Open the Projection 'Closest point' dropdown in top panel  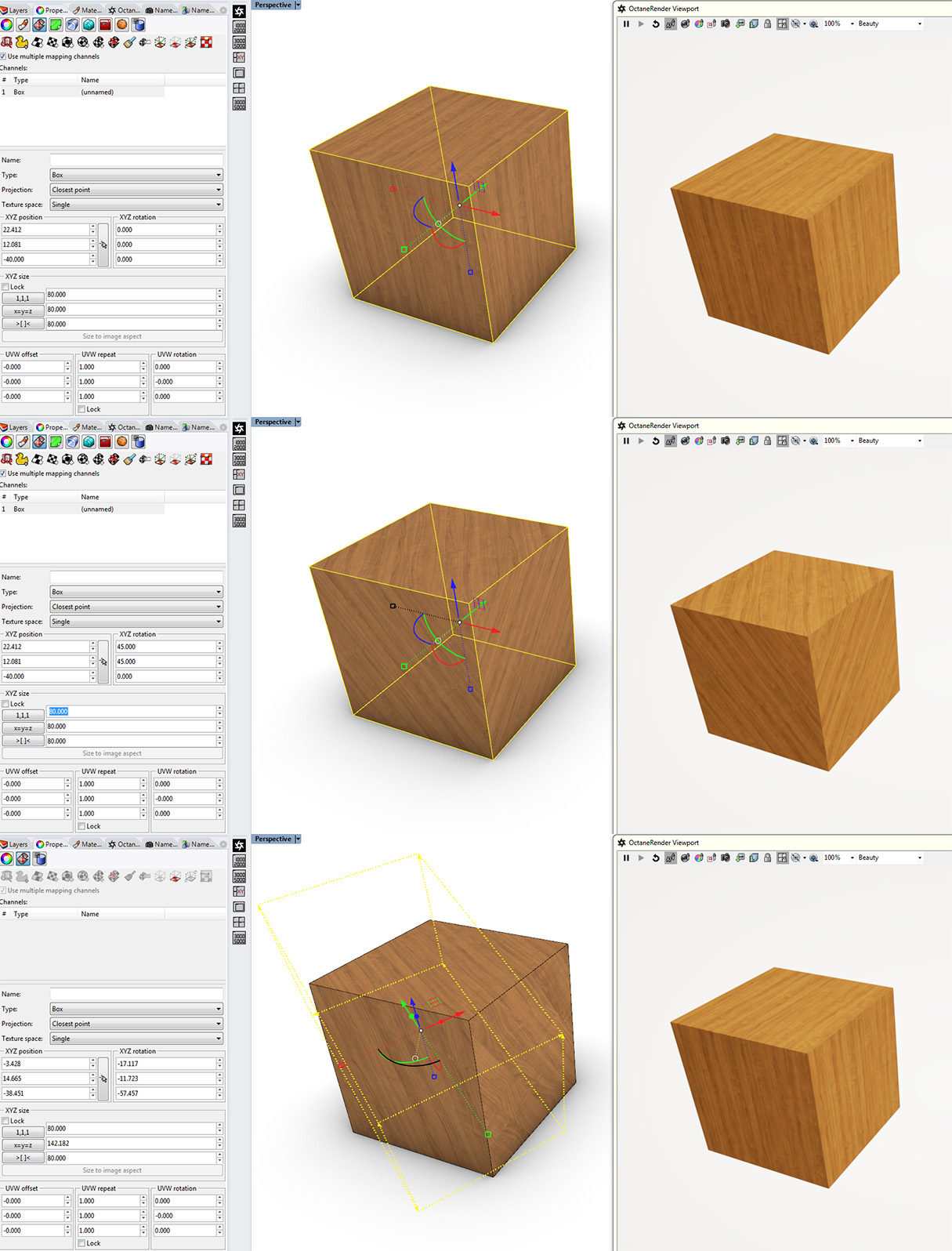(136, 190)
